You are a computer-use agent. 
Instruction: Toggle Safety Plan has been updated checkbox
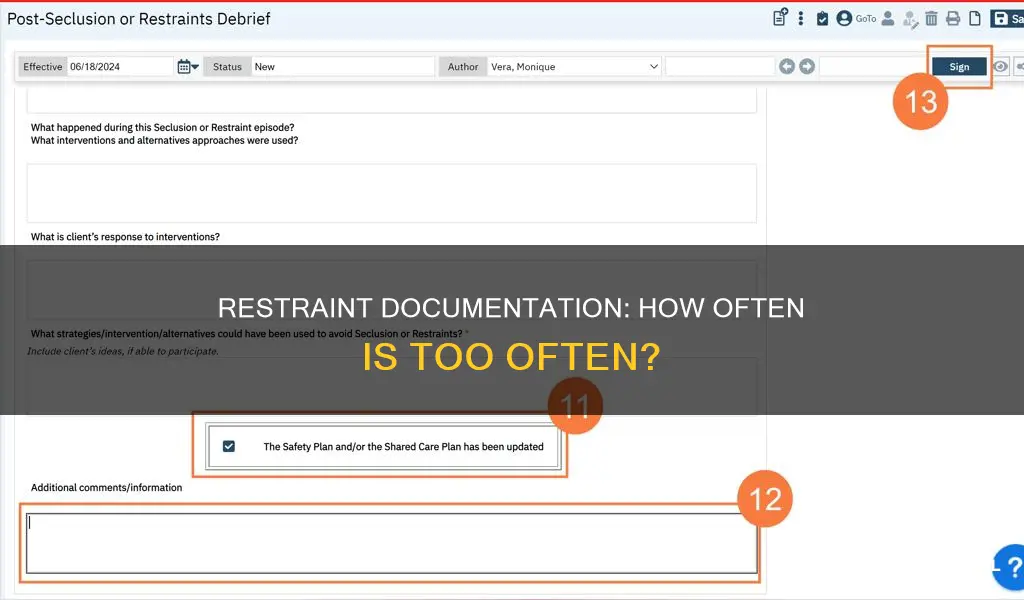229,447
